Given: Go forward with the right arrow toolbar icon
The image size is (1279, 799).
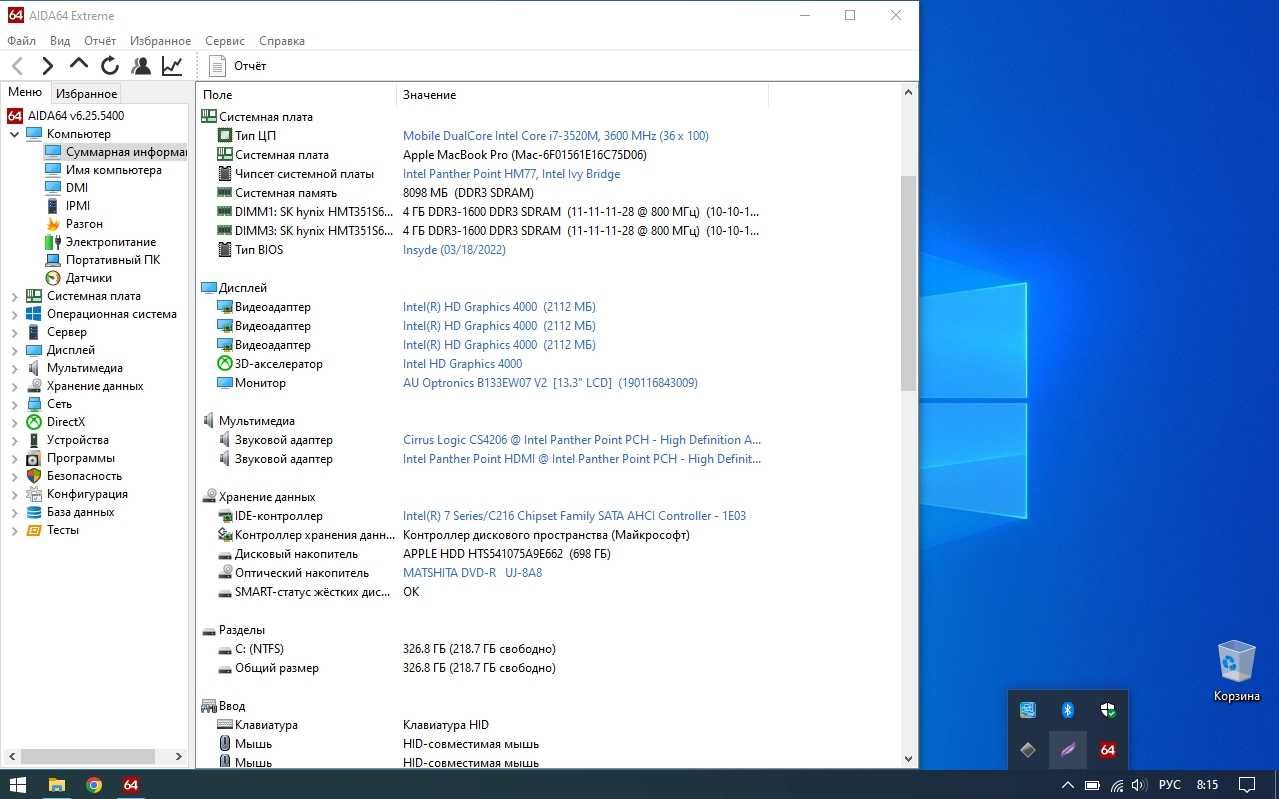Looking at the screenshot, I should pyautogui.click(x=47, y=66).
